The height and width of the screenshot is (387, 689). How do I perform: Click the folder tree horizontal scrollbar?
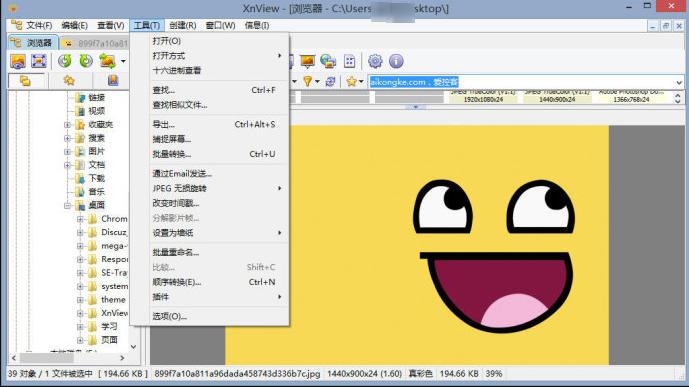click(68, 358)
